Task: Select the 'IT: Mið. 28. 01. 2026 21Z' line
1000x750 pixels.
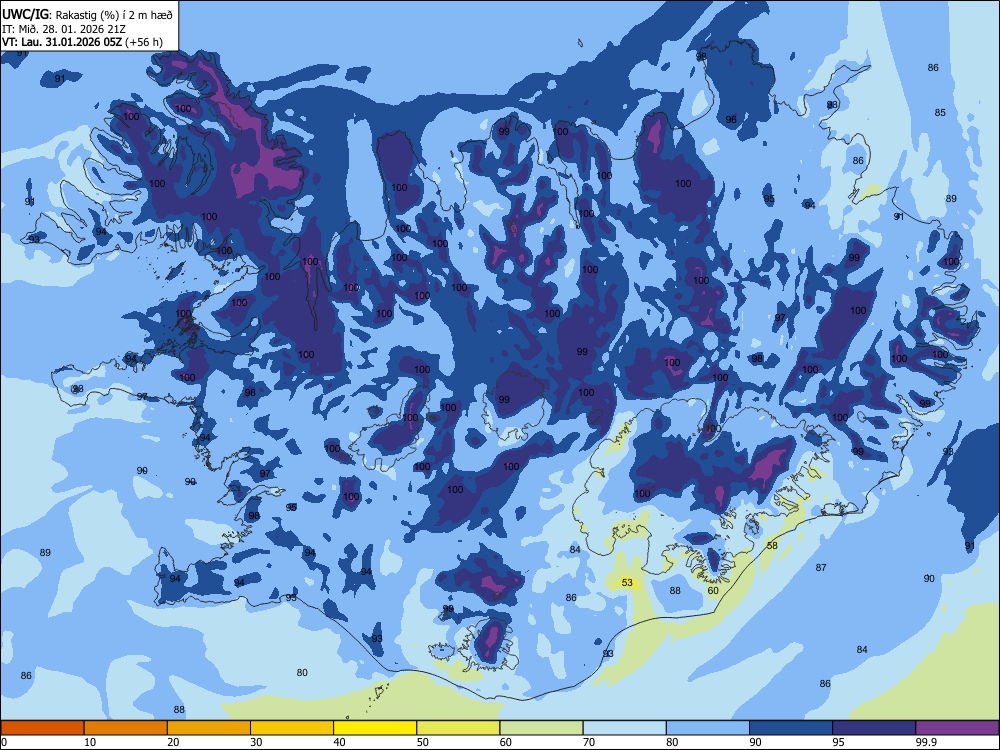Action: (64, 29)
